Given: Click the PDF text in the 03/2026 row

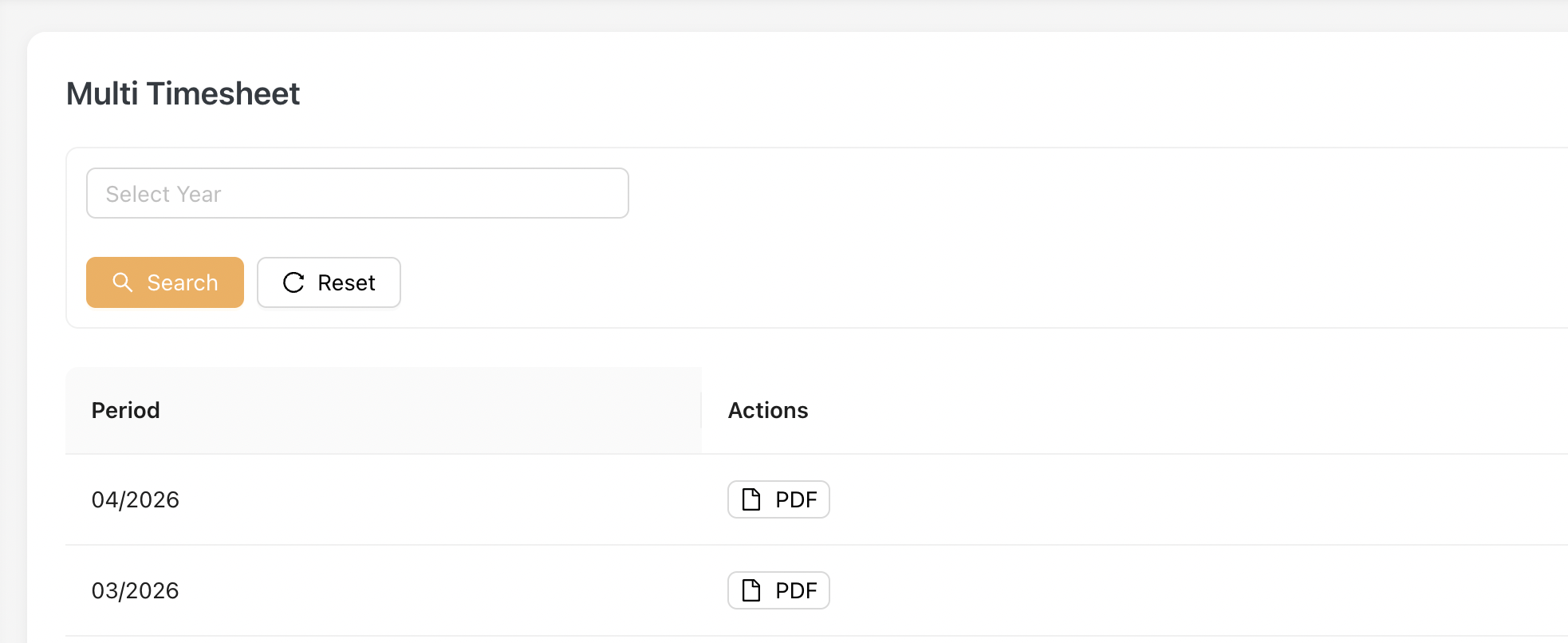Looking at the screenshot, I should (x=796, y=590).
